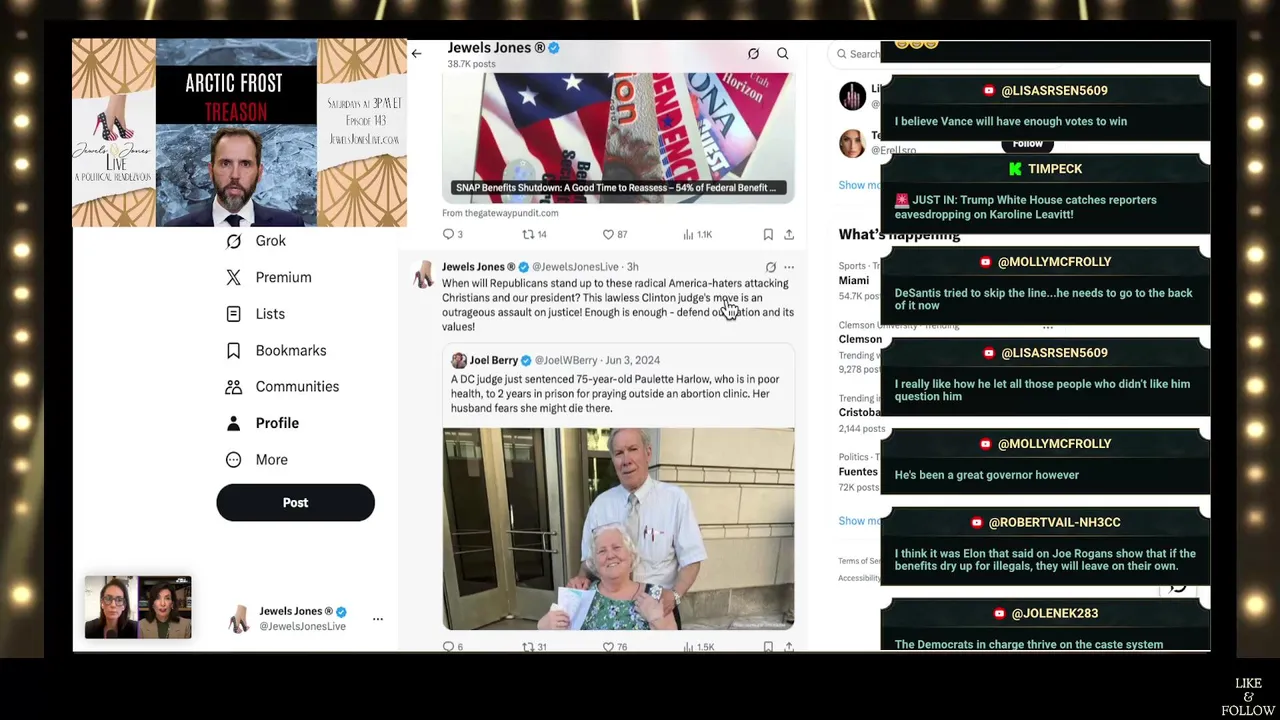The width and height of the screenshot is (1280, 720).
Task: Open the search icon in the profile header
Action: coord(783,54)
